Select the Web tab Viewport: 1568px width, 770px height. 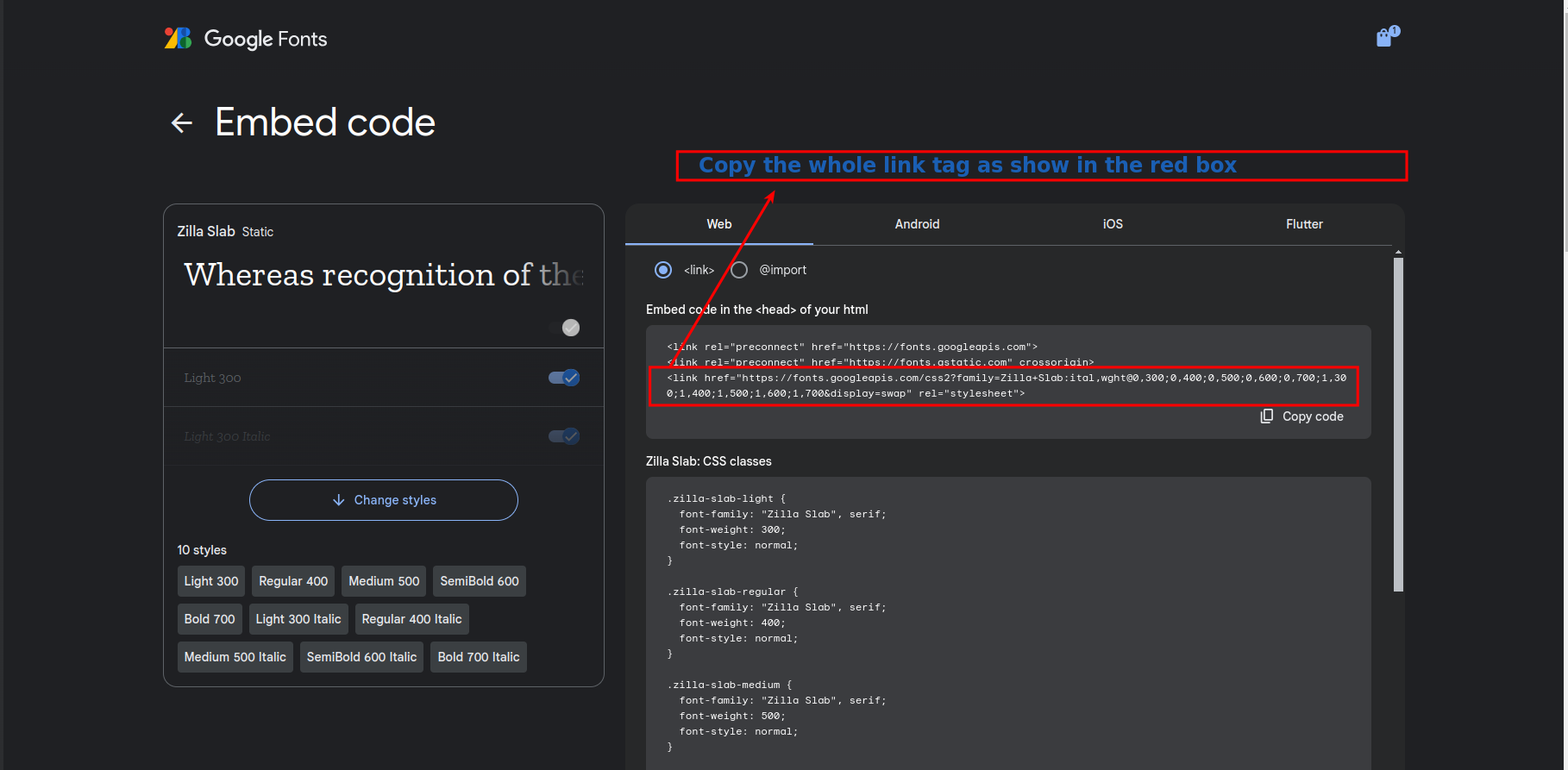click(718, 224)
